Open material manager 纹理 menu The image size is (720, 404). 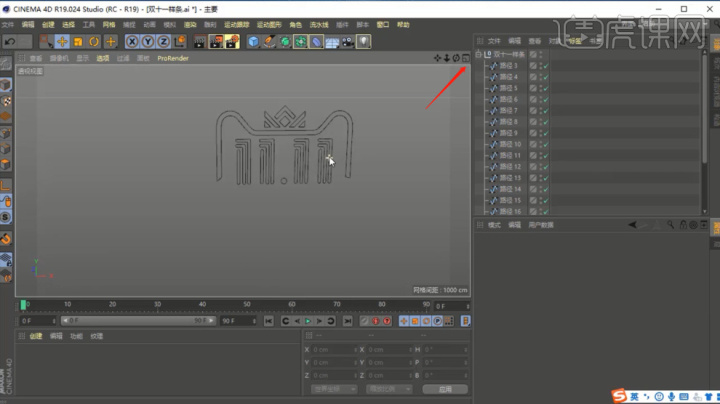coord(96,336)
